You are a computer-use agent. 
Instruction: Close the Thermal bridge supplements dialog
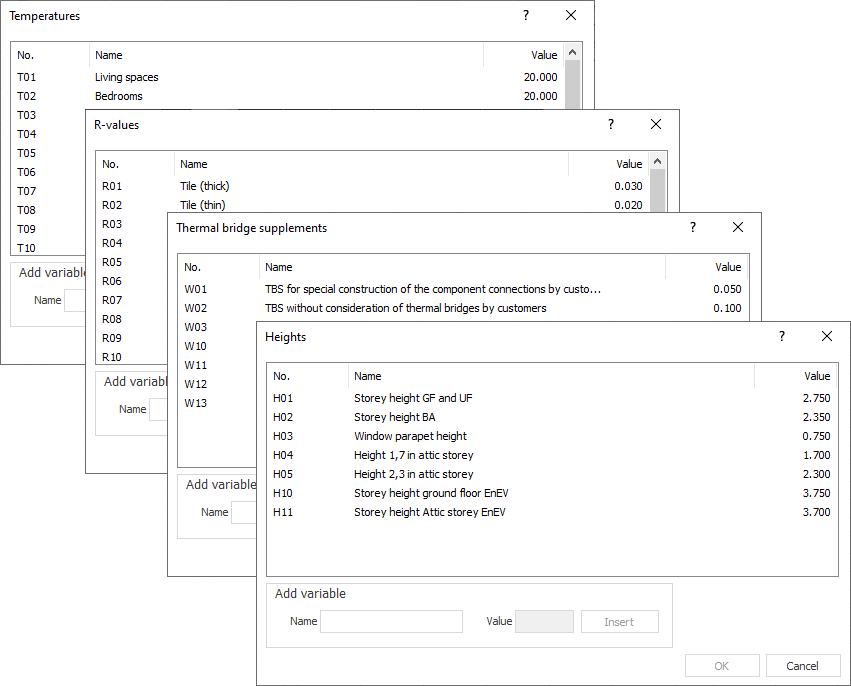click(x=738, y=227)
